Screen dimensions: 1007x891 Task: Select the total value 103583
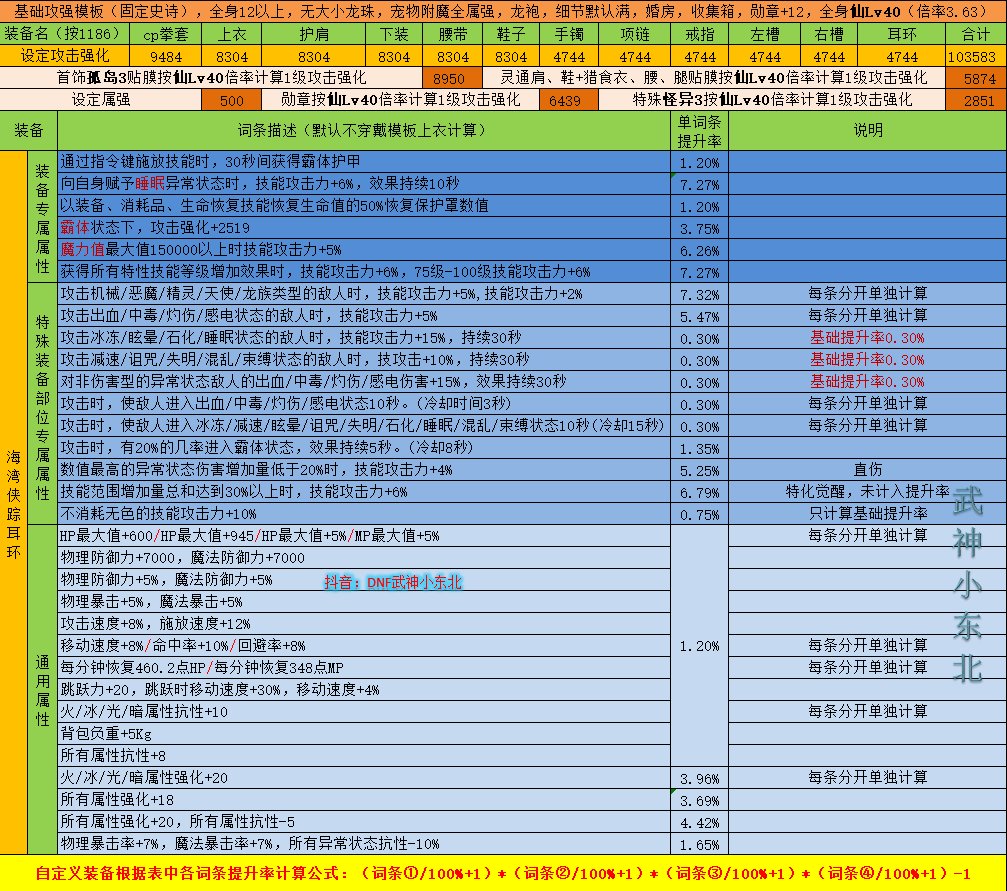tap(976, 57)
